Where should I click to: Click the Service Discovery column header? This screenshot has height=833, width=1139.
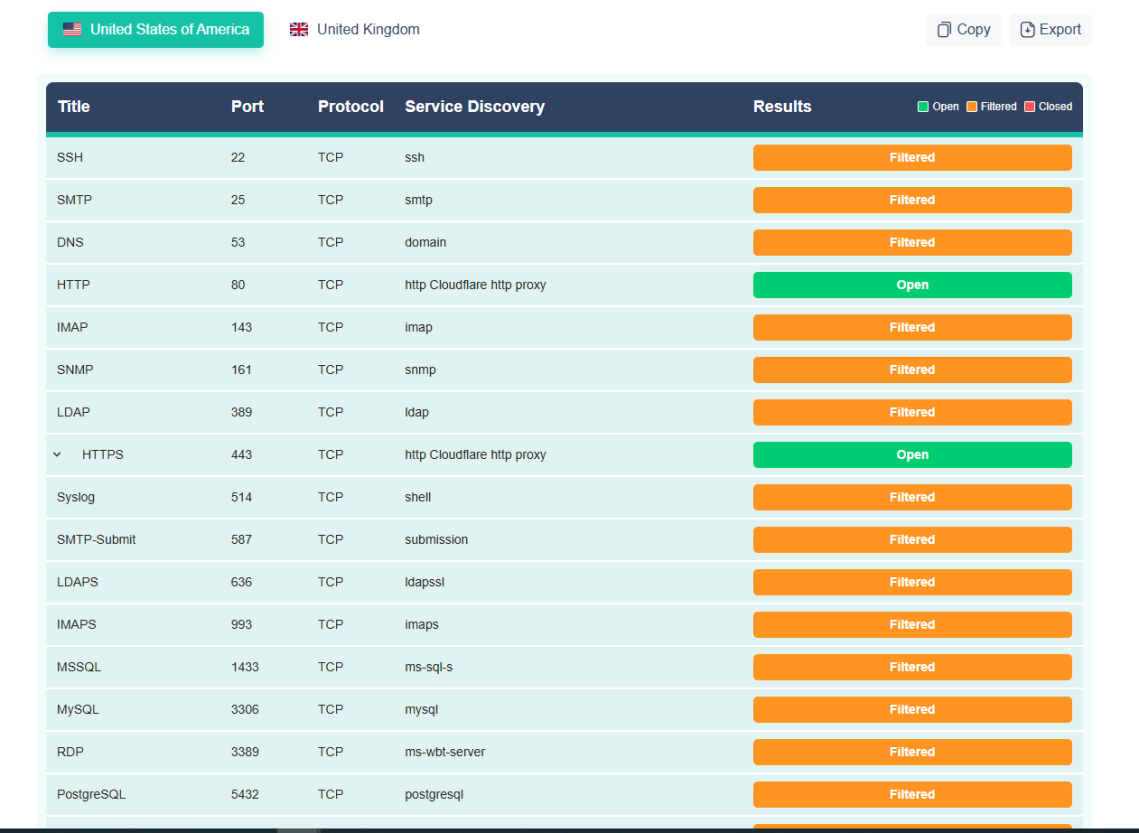474,107
